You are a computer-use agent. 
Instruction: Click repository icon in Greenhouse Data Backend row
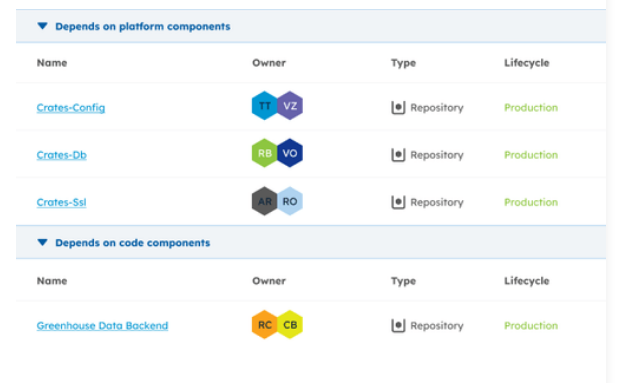point(398,325)
